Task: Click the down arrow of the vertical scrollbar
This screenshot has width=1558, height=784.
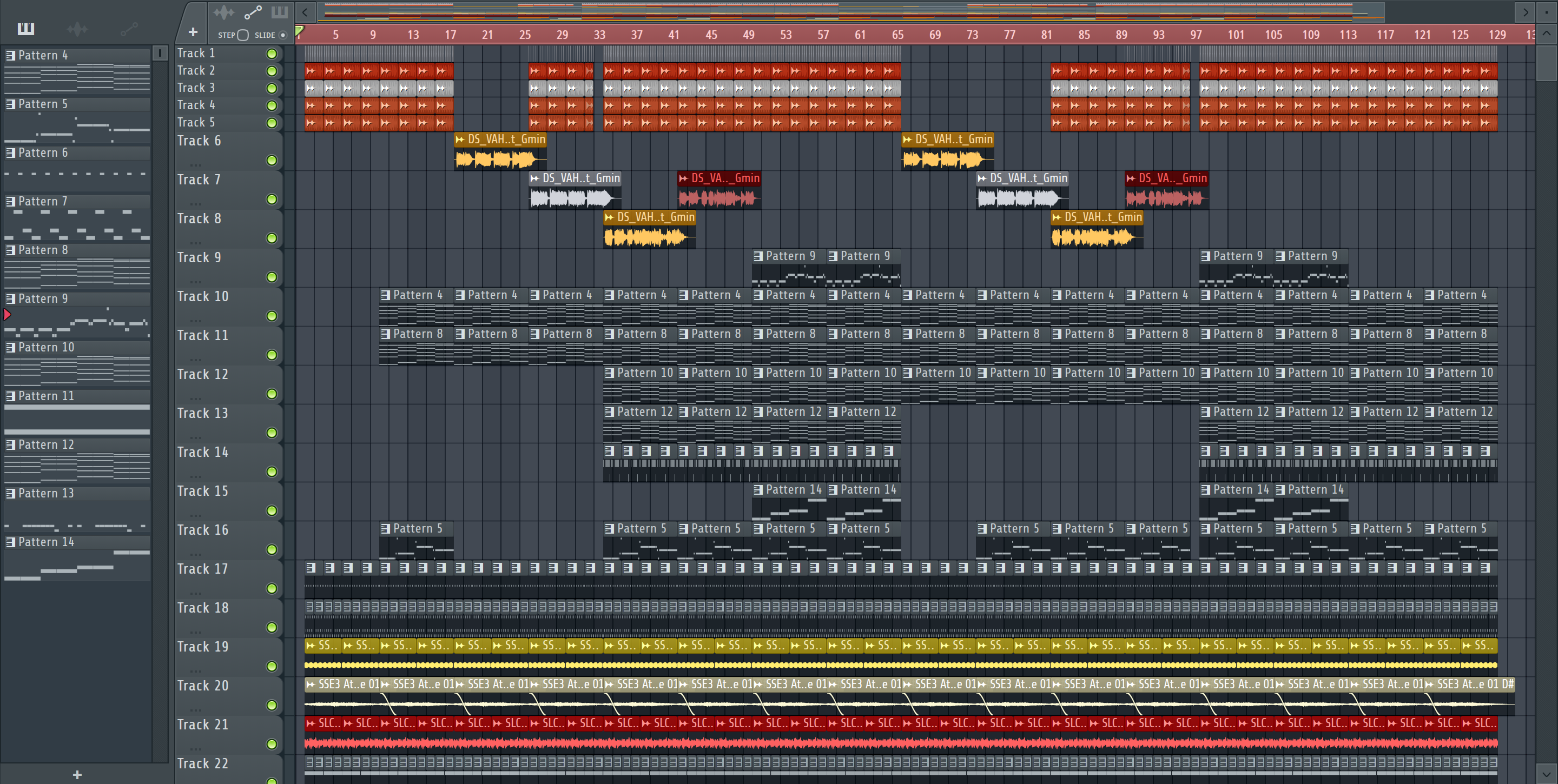Action: click(1547, 773)
